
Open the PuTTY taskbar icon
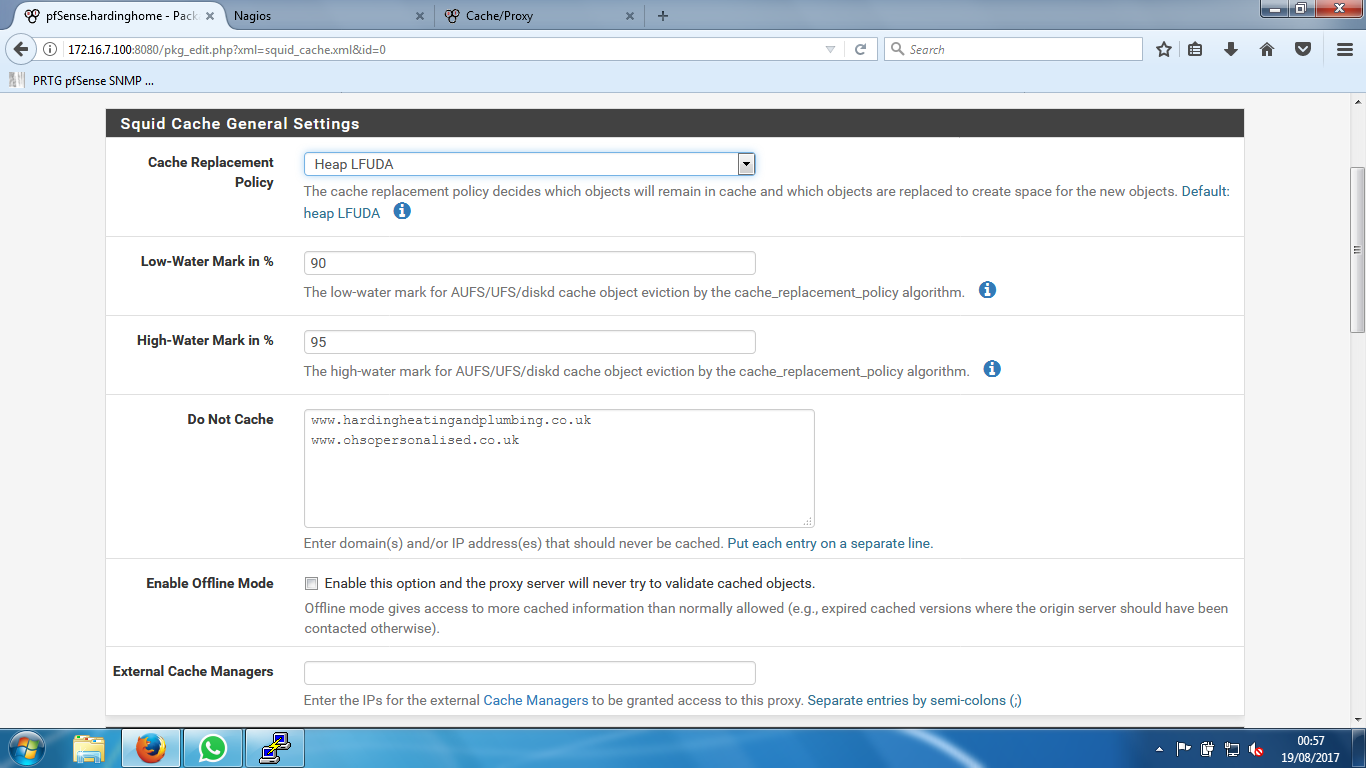(x=274, y=748)
